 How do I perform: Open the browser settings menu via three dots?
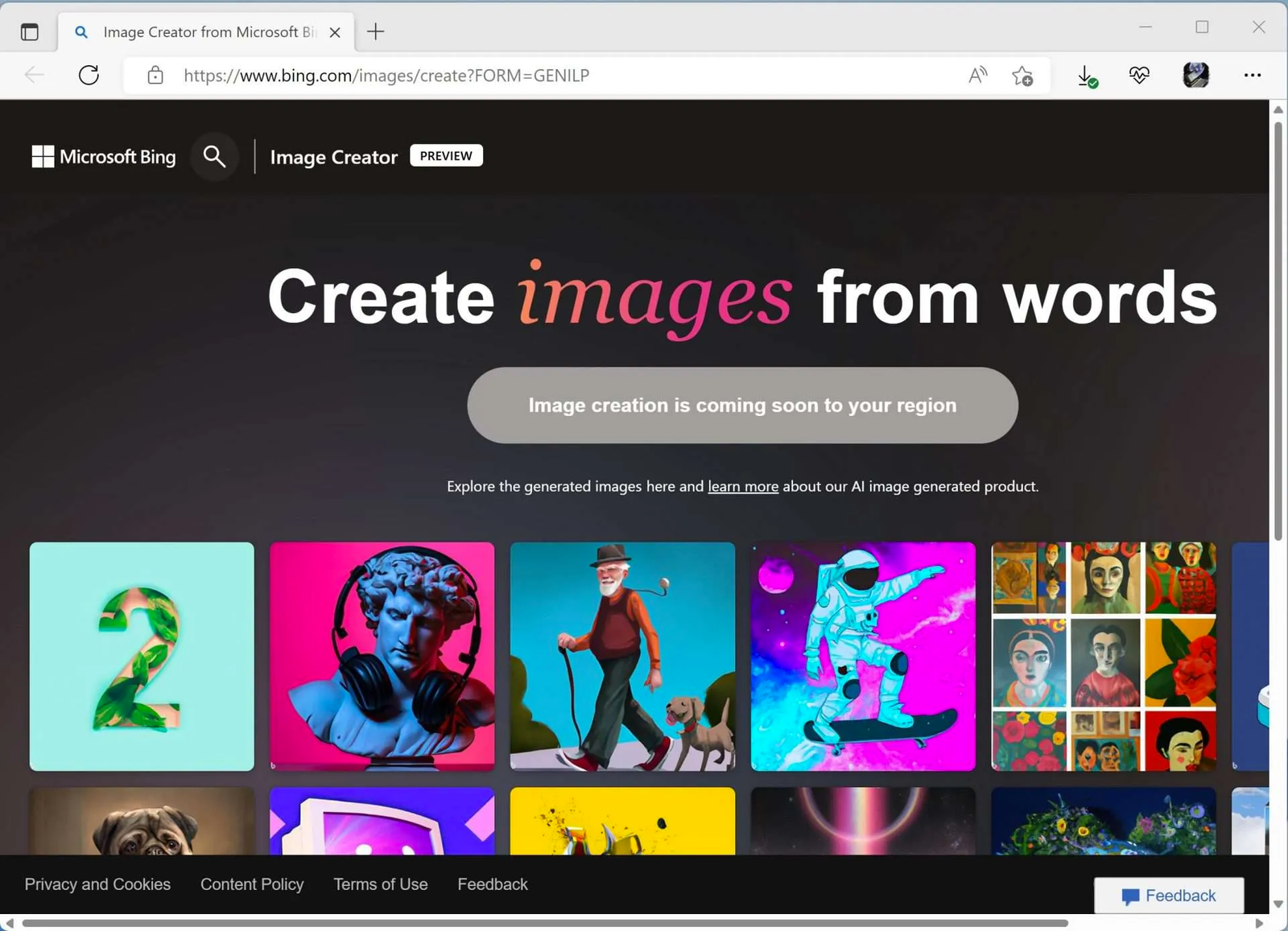point(1253,75)
